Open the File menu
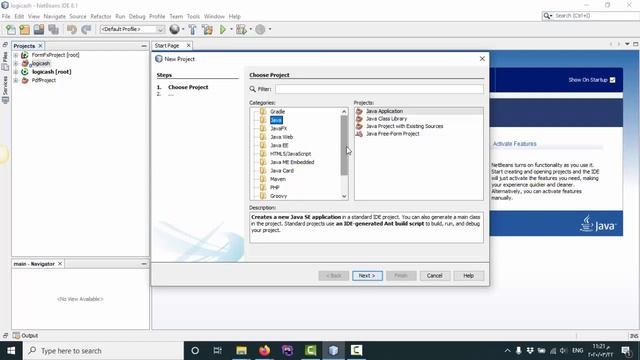The width and height of the screenshot is (640, 360). [x=6, y=16]
